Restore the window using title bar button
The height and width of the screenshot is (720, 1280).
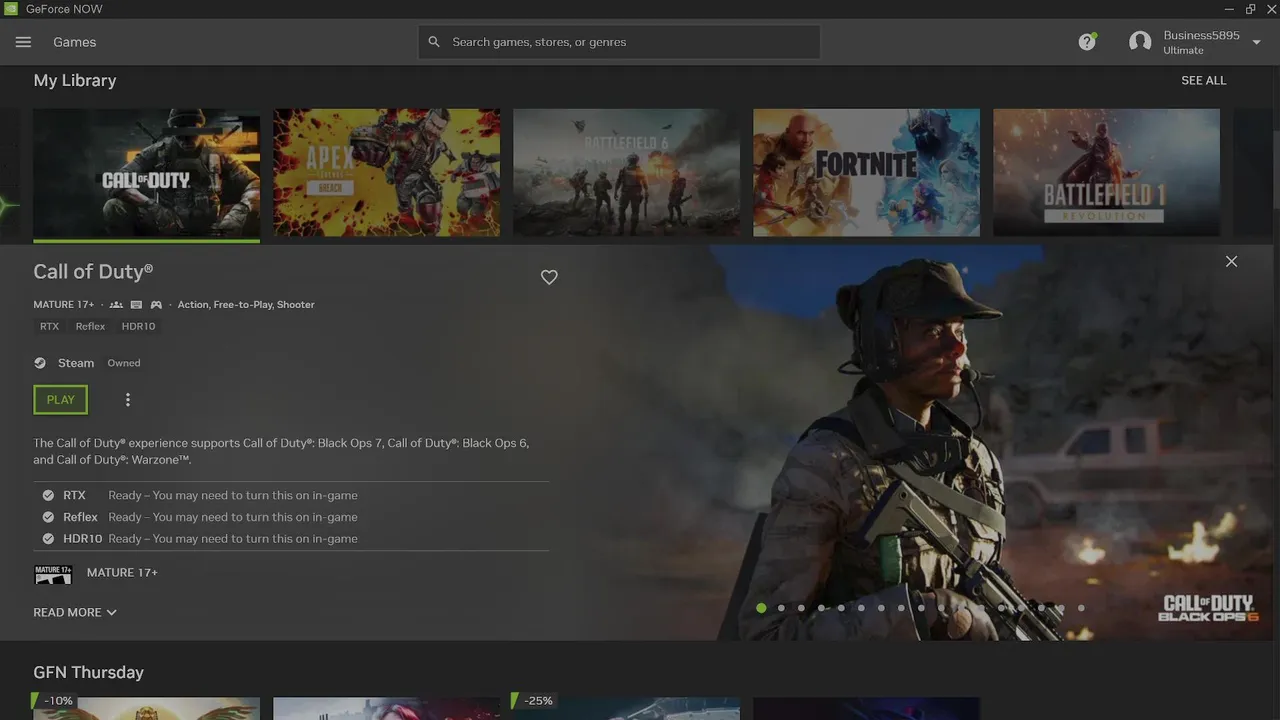(1250, 9)
